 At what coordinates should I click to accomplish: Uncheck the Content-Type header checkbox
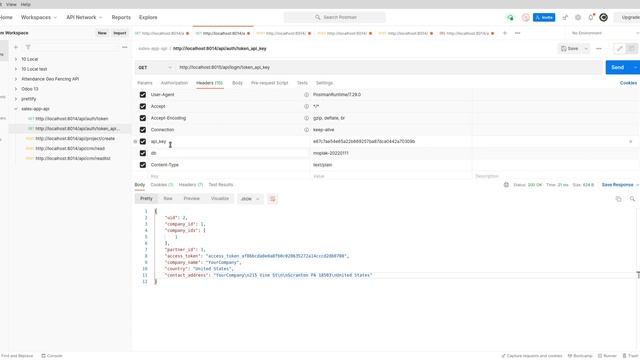pos(142,165)
